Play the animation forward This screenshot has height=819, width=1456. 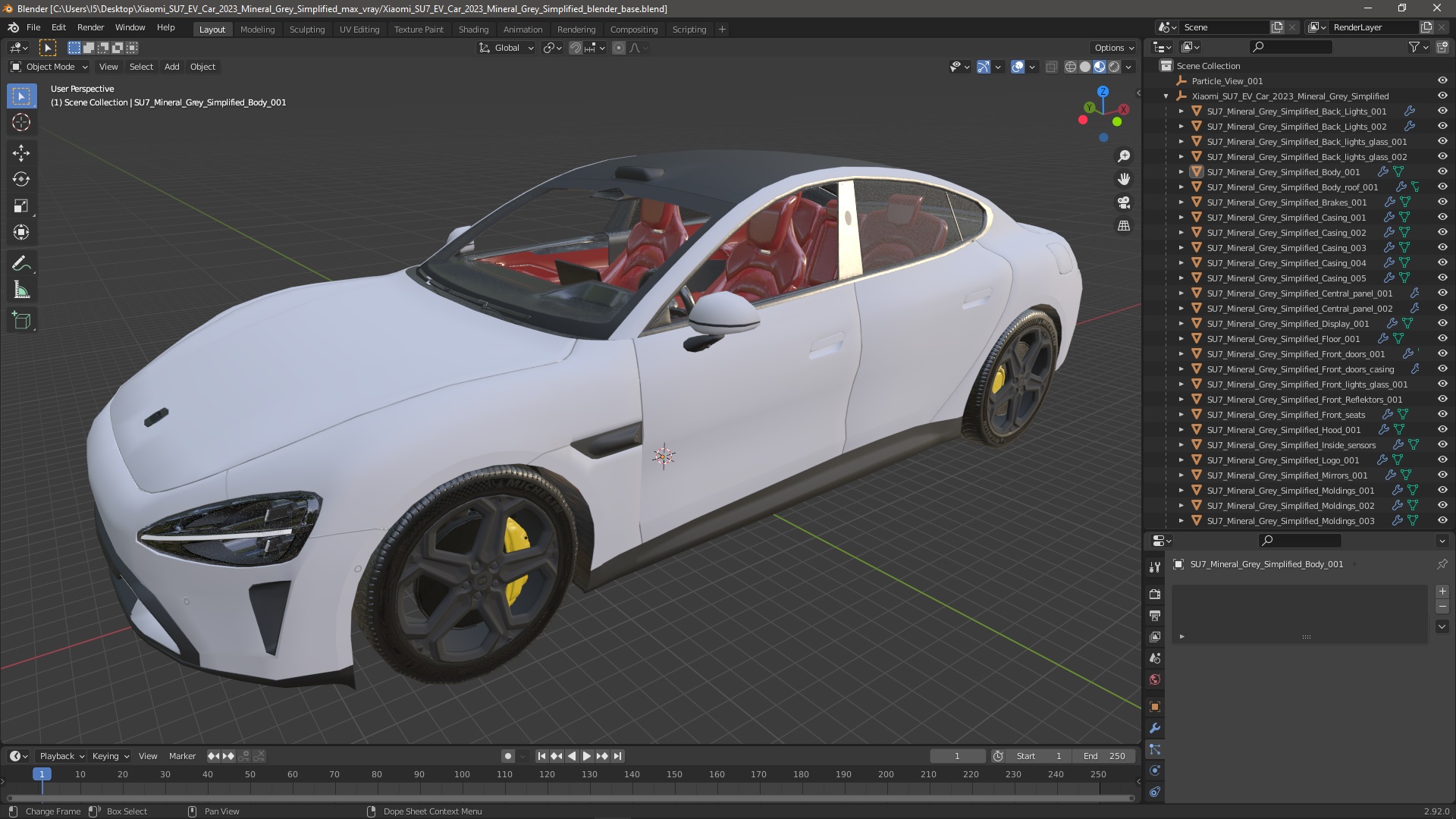click(x=587, y=756)
